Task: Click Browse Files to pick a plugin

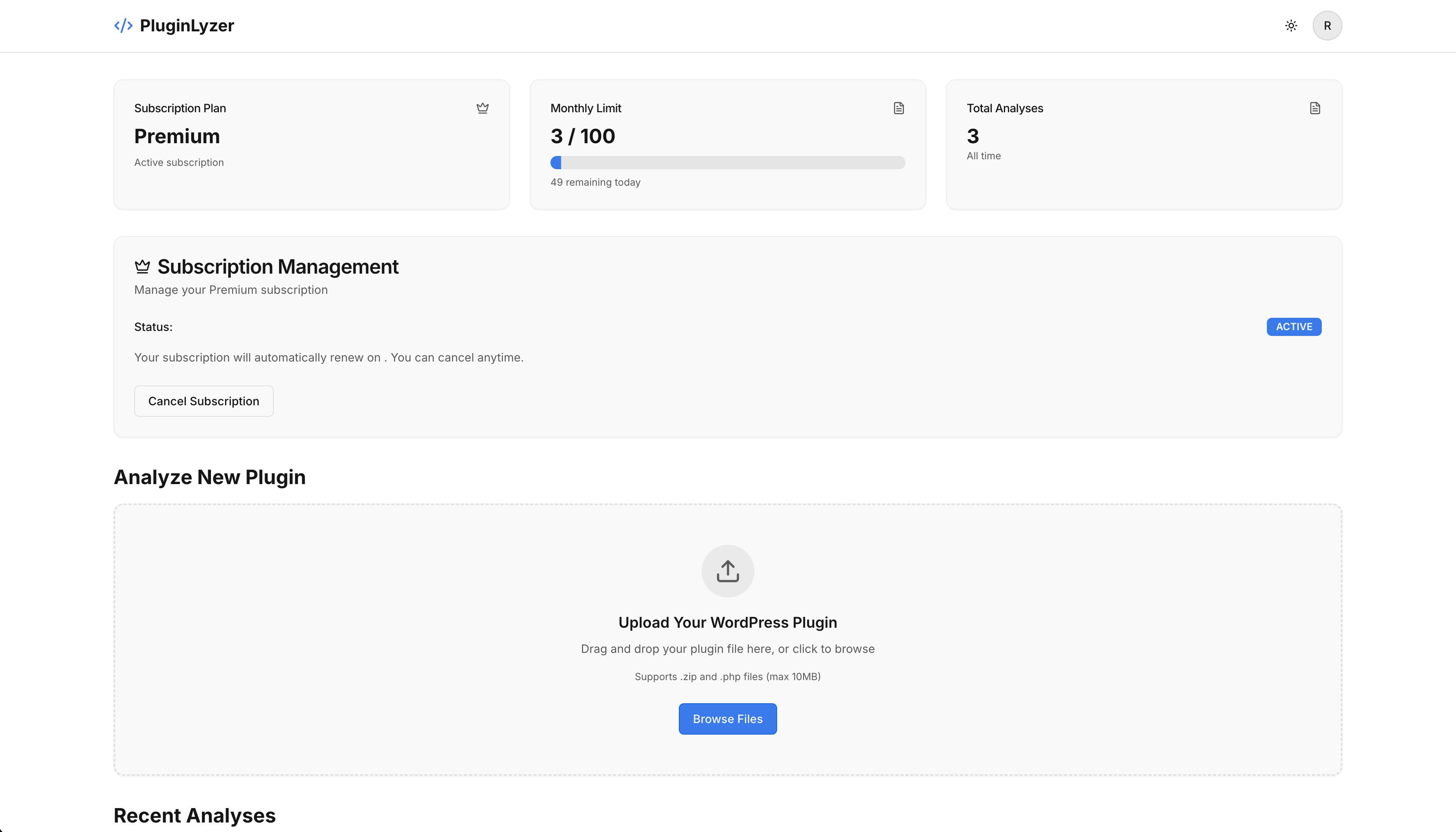Action: (x=727, y=718)
